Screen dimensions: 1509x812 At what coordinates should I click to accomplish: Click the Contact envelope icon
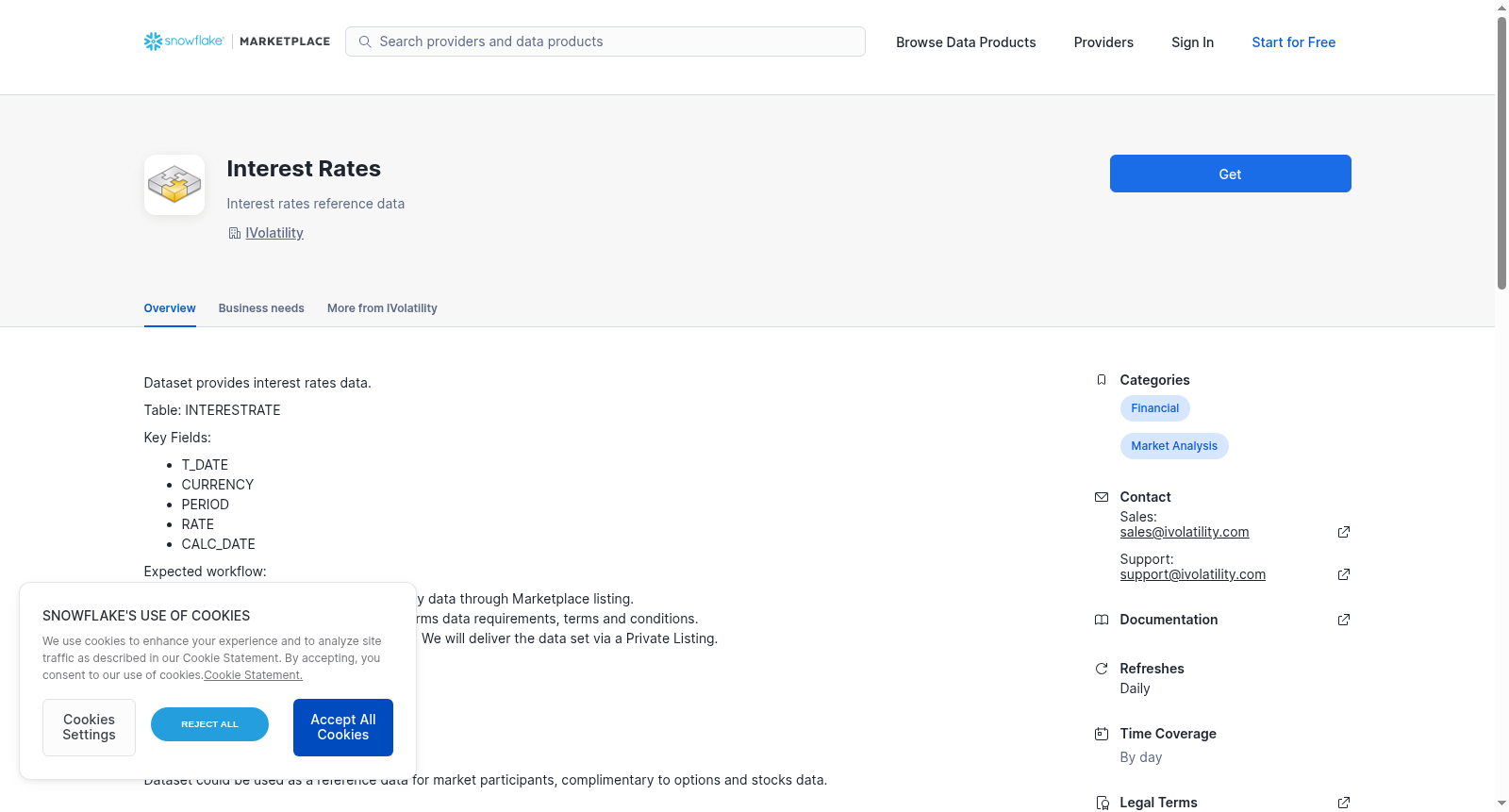1102,497
